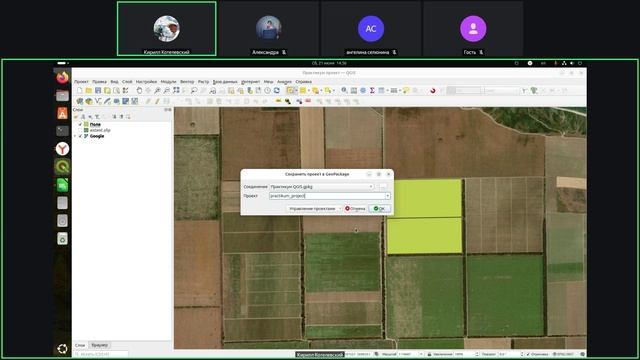Click the browse button beside the connection combo
Image resolution: width=640 pixels, height=360 pixels.
382,187
